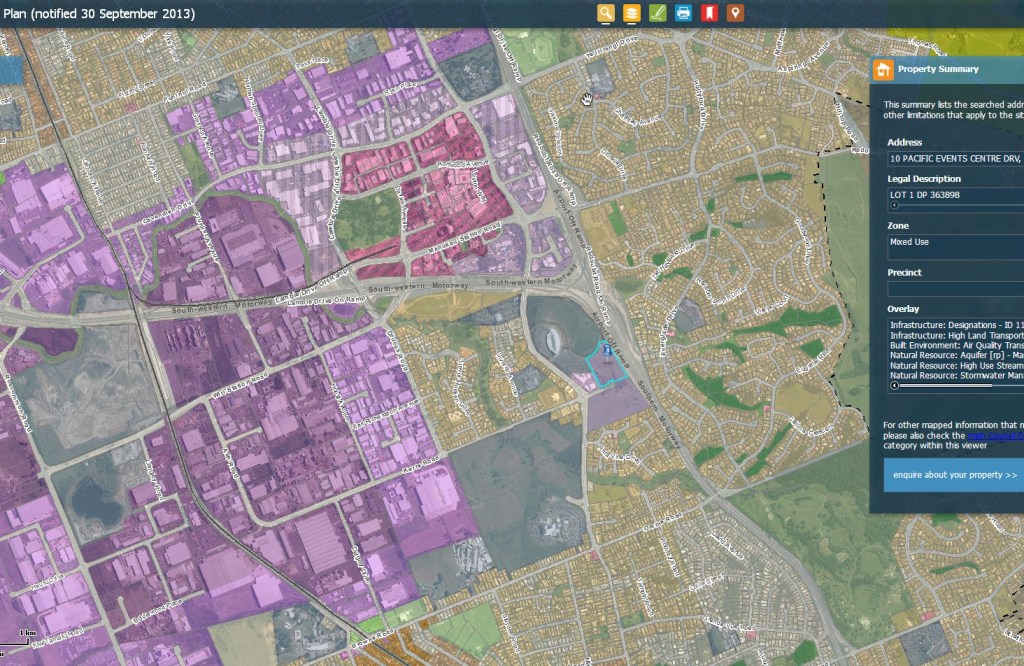Select the green draw/markup tool
The height and width of the screenshot is (666, 1024).
(658, 13)
